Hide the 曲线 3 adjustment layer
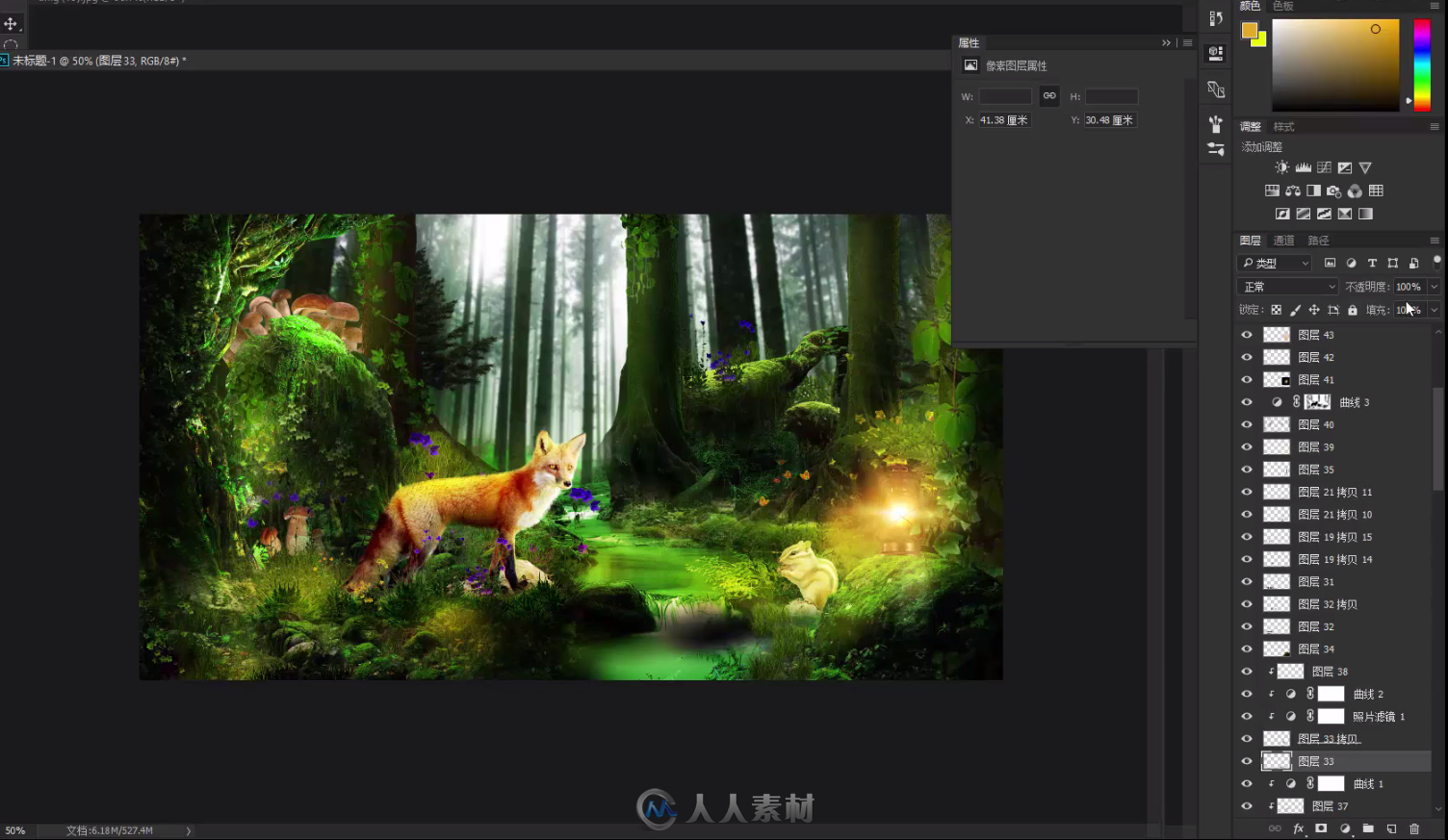 pyautogui.click(x=1247, y=402)
